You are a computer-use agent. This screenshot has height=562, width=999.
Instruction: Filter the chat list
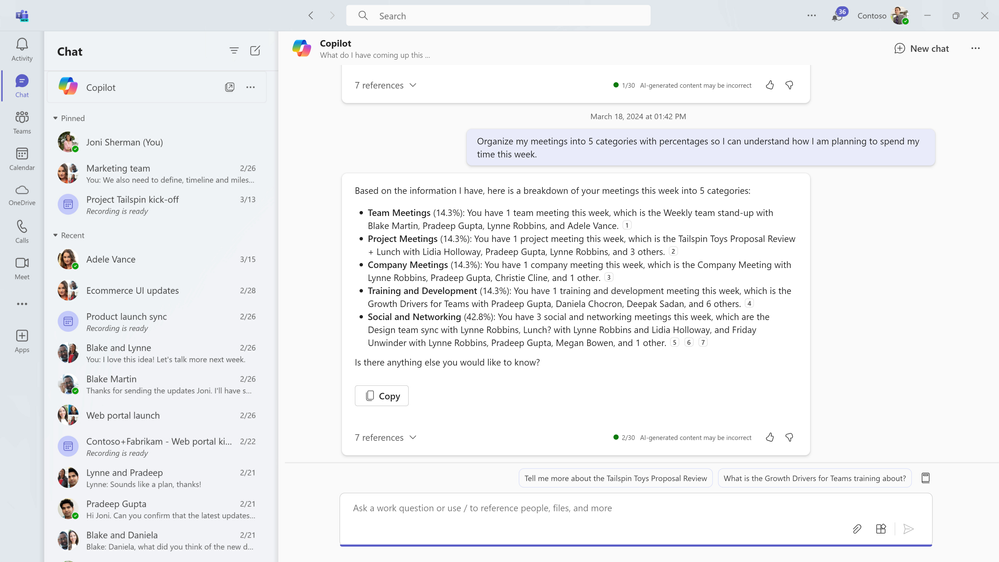point(234,51)
